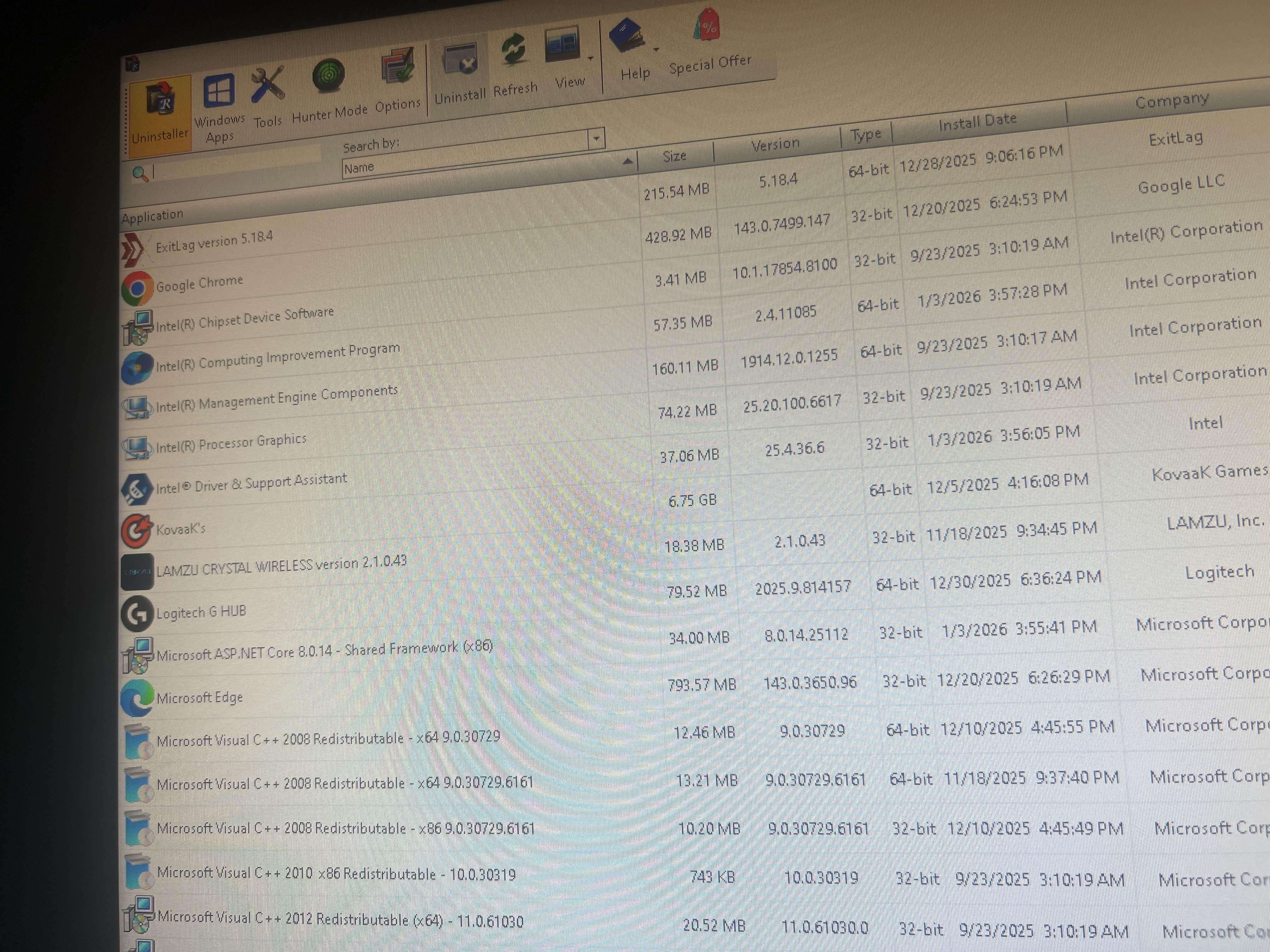Sort by Version column header
The width and height of the screenshot is (1270, 952).
[x=775, y=144]
